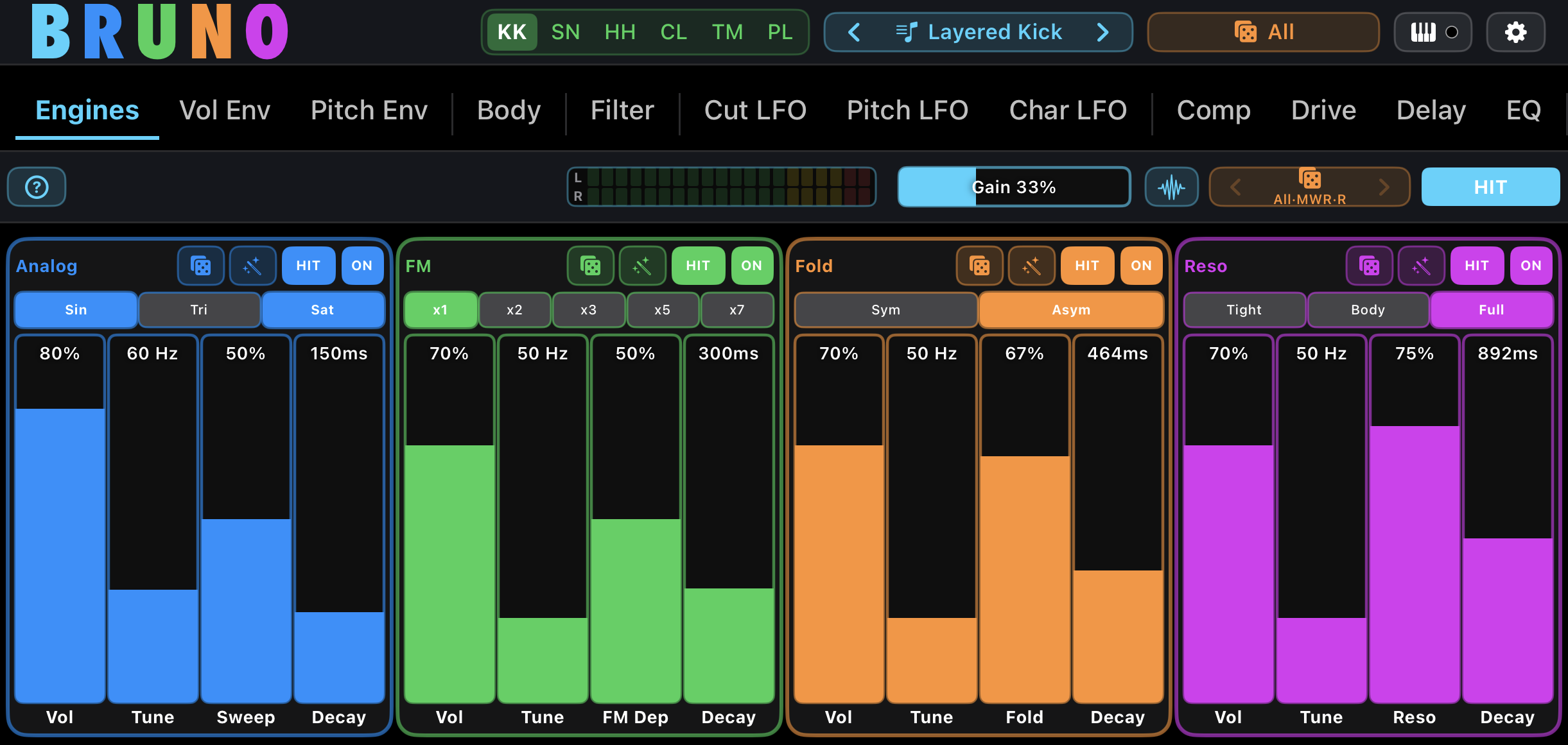Select FM ratio x7

tap(737, 310)
